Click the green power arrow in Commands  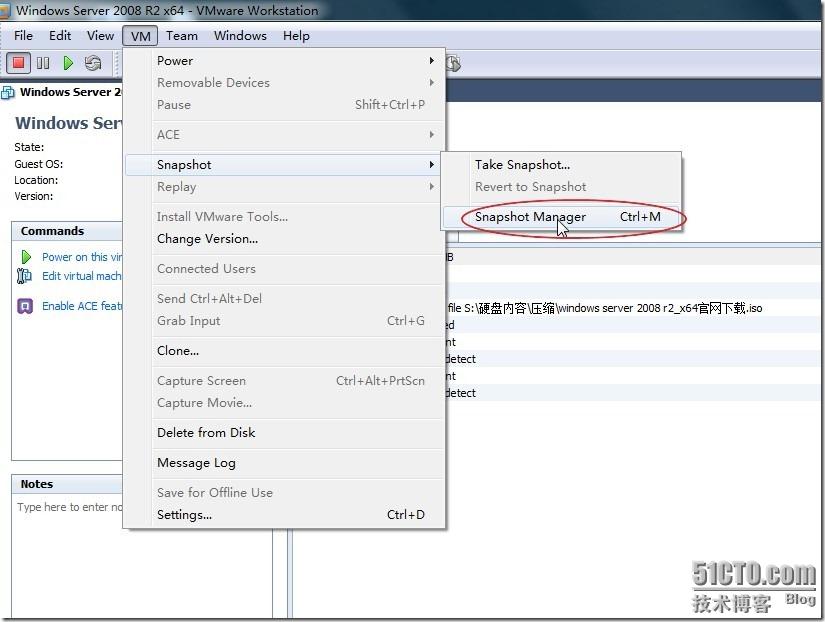pyautogui.click(x=26, y=257)
